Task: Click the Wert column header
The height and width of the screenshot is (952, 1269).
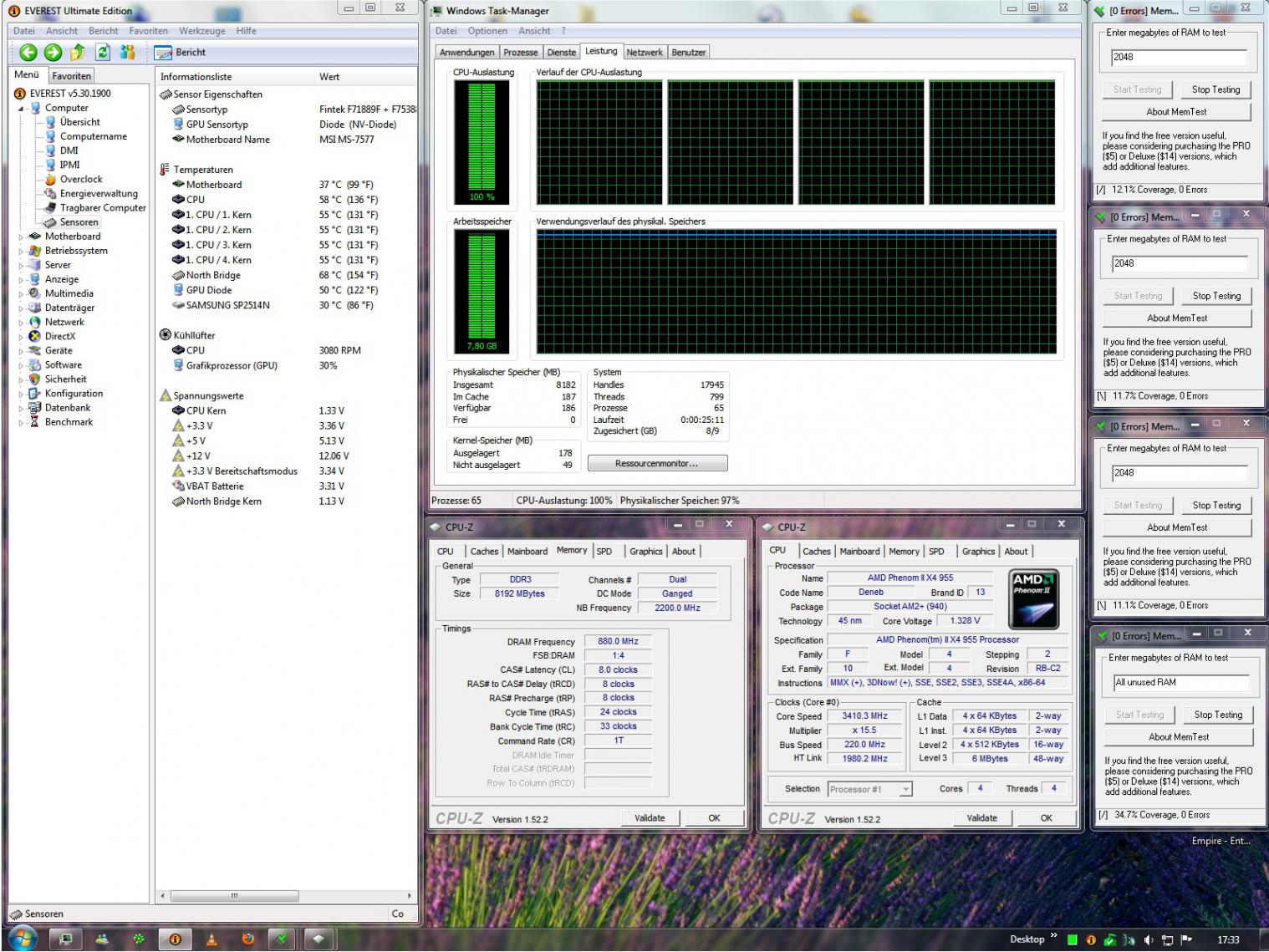Action: click(366, 77)
